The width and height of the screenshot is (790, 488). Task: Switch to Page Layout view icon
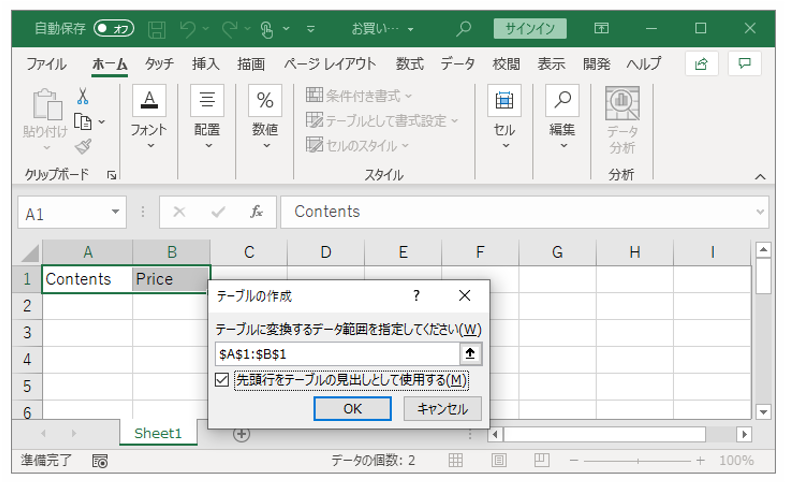(499, 460)
